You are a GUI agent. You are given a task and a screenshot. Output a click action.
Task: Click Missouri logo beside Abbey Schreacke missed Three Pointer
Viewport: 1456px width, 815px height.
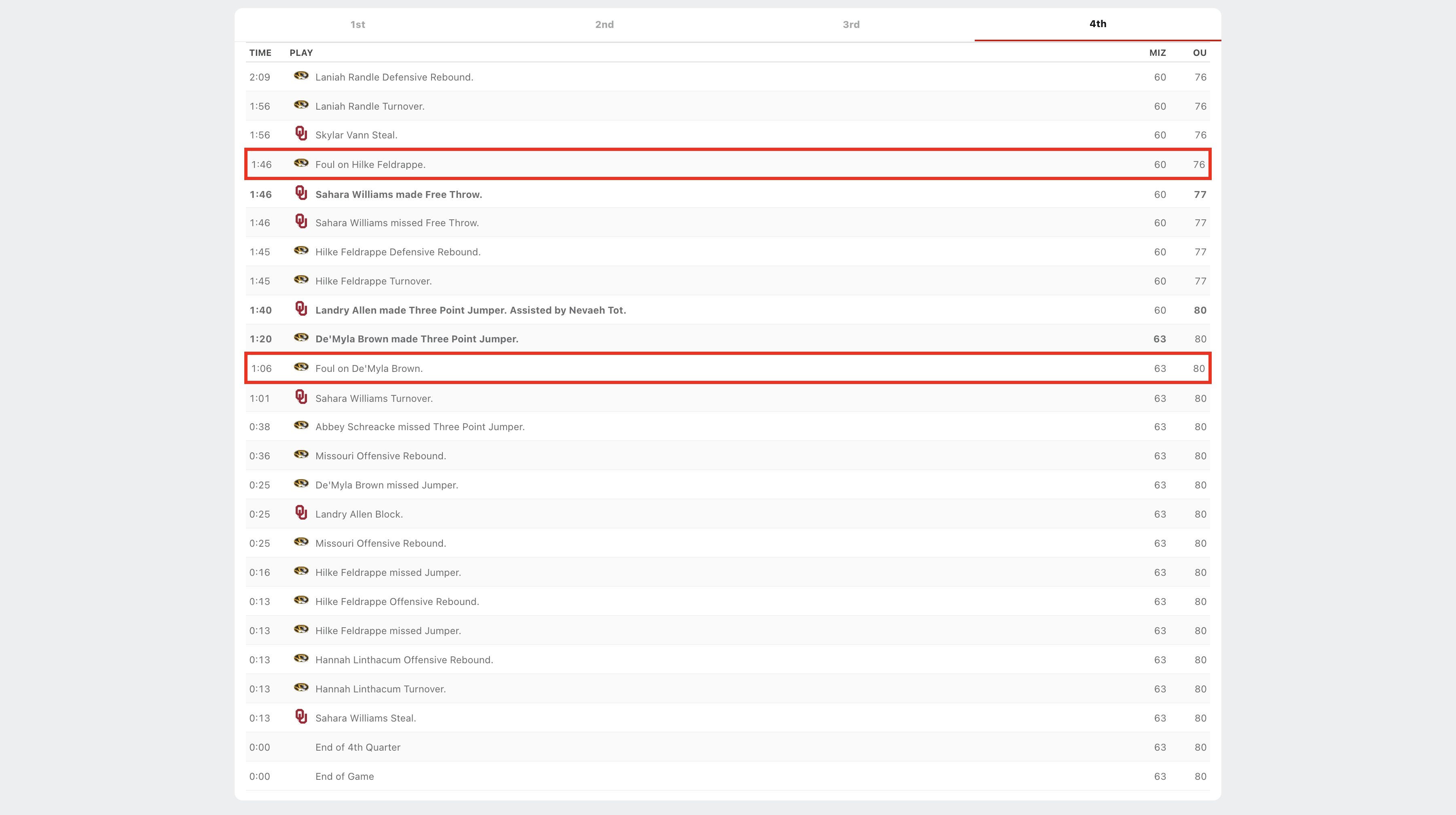(301, 425)
